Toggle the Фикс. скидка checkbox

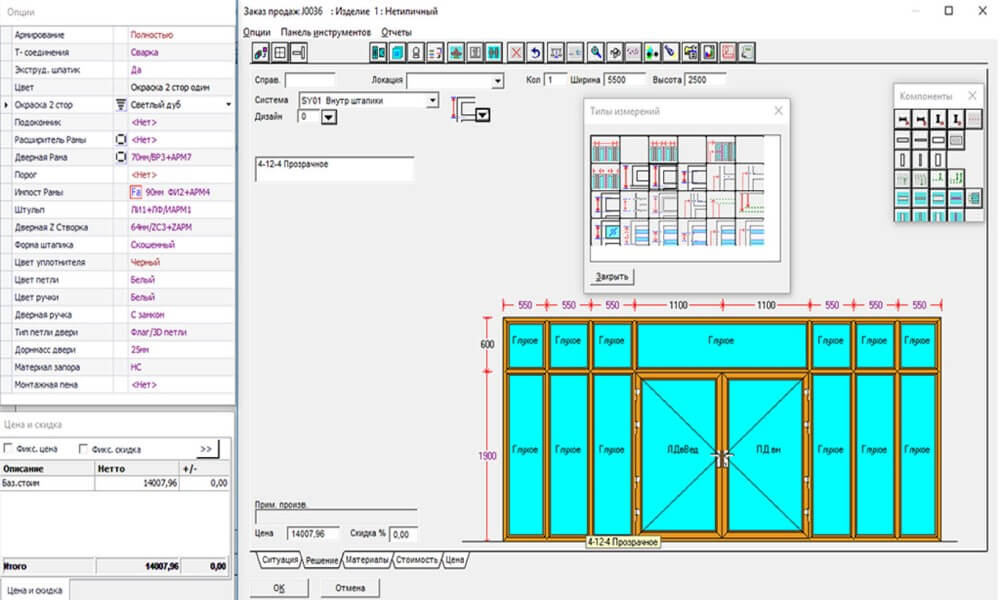point(83,449)
